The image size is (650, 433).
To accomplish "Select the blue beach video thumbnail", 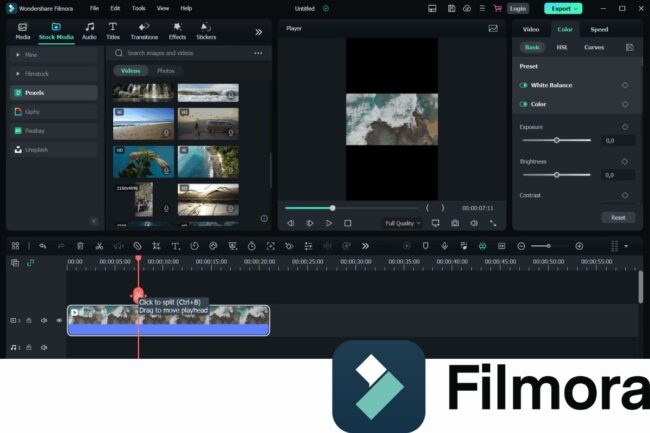I will pos(145,124).
